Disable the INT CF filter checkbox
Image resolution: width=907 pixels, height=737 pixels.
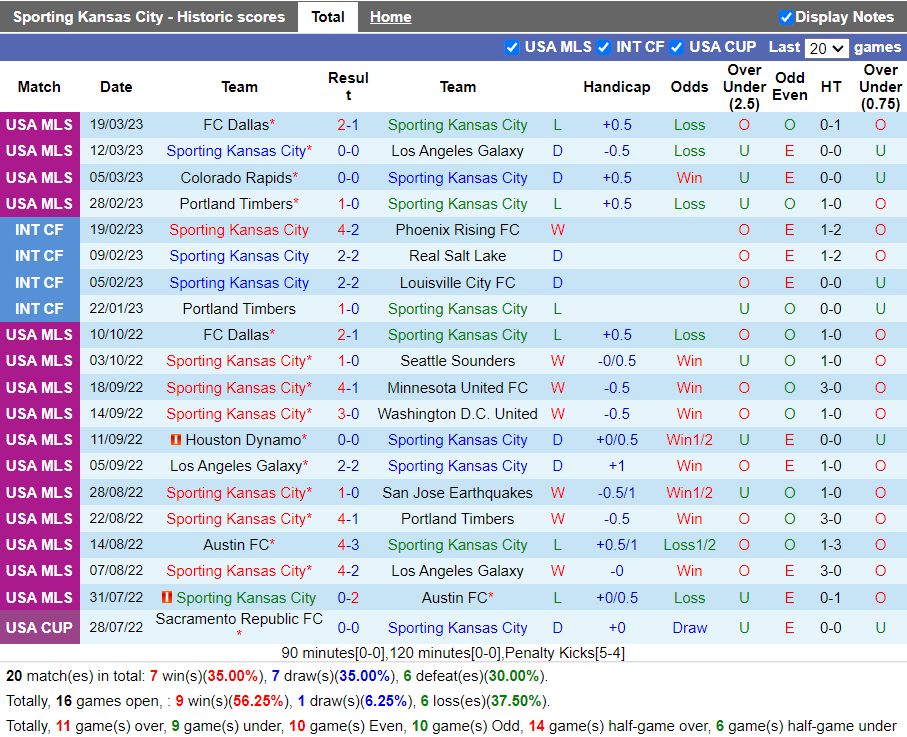point(604,47)
